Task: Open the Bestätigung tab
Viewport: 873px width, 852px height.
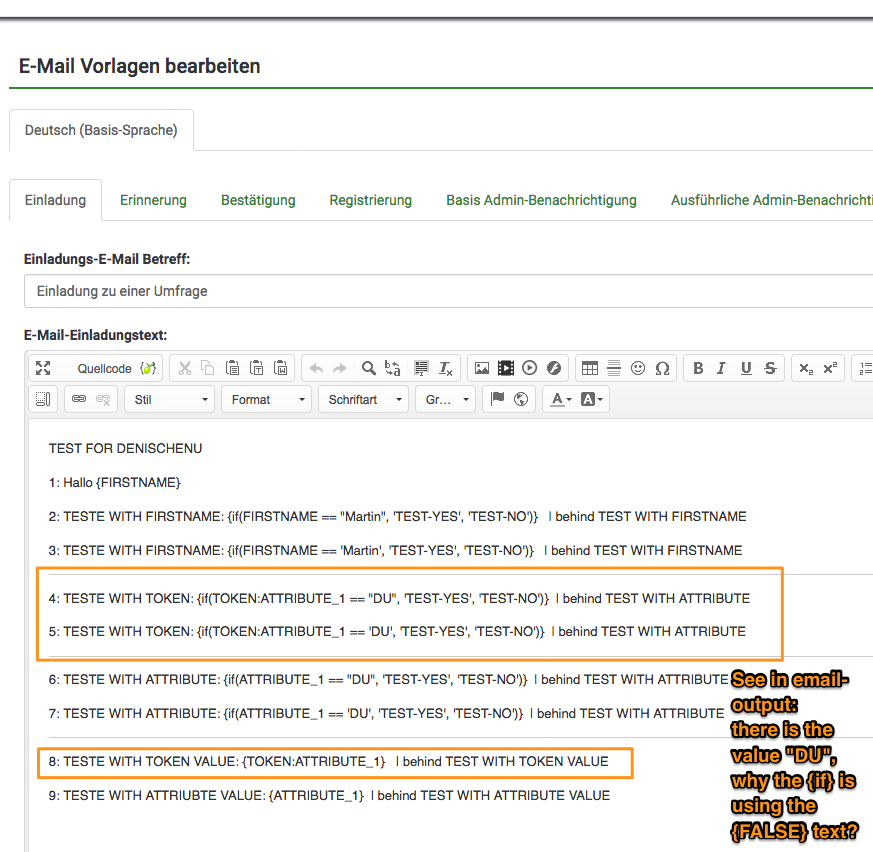Action: point(258,200)
